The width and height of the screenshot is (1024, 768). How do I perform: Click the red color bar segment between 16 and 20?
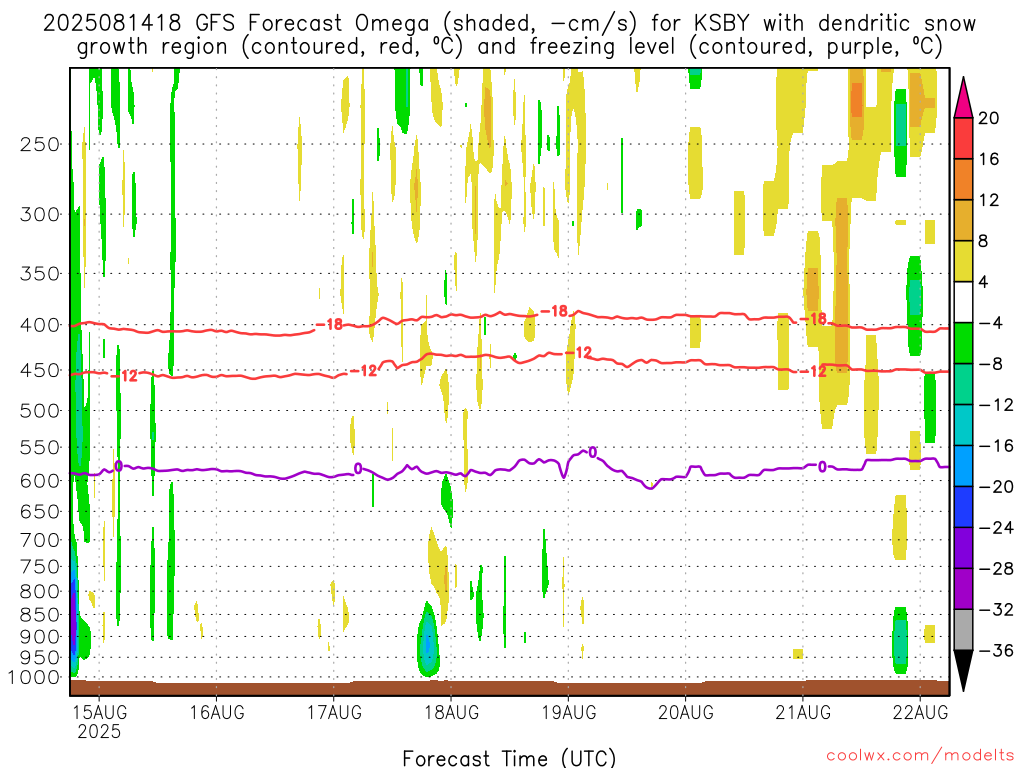[x=963, y=138]
